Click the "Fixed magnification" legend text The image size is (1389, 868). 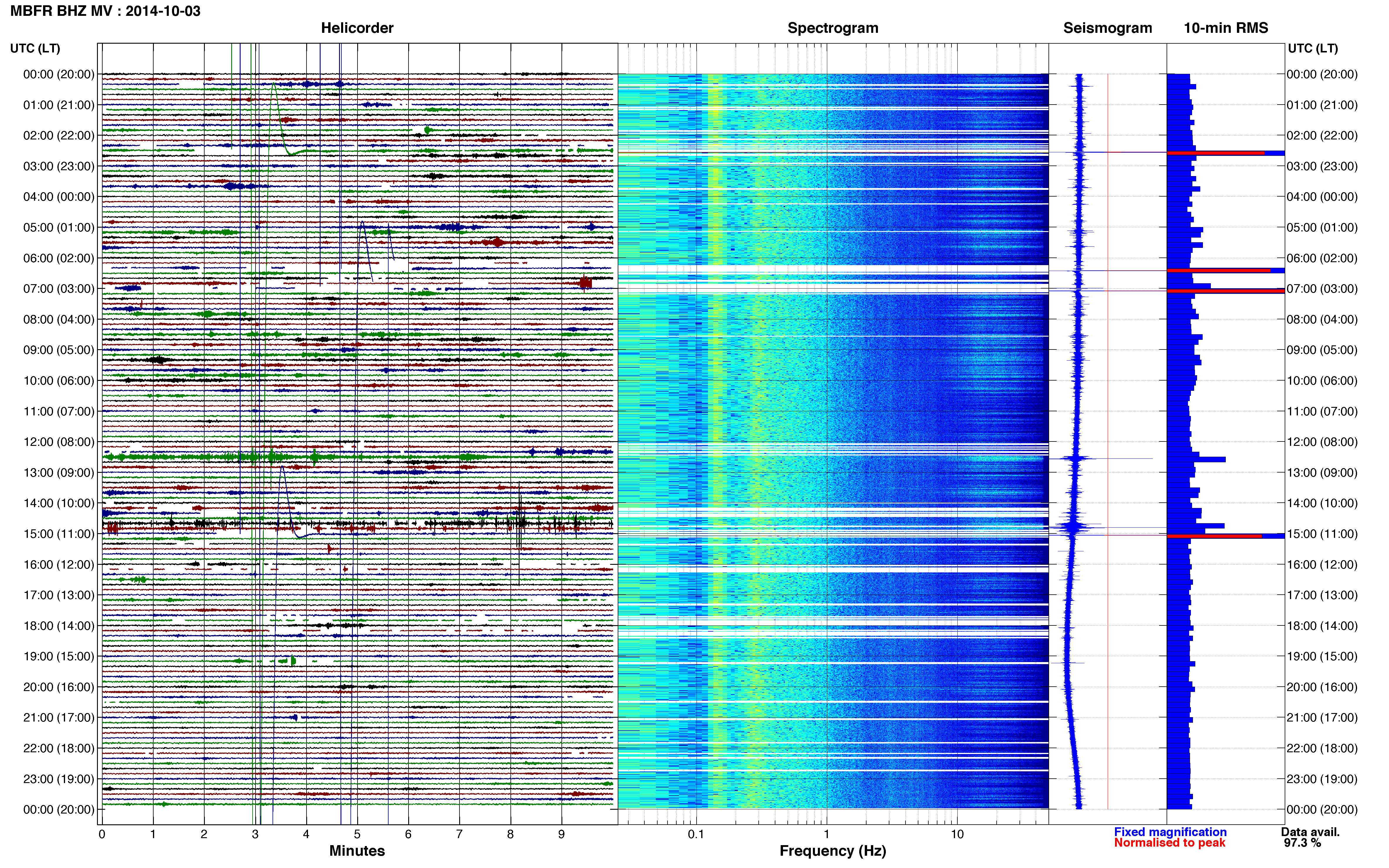coord(1170,832)
